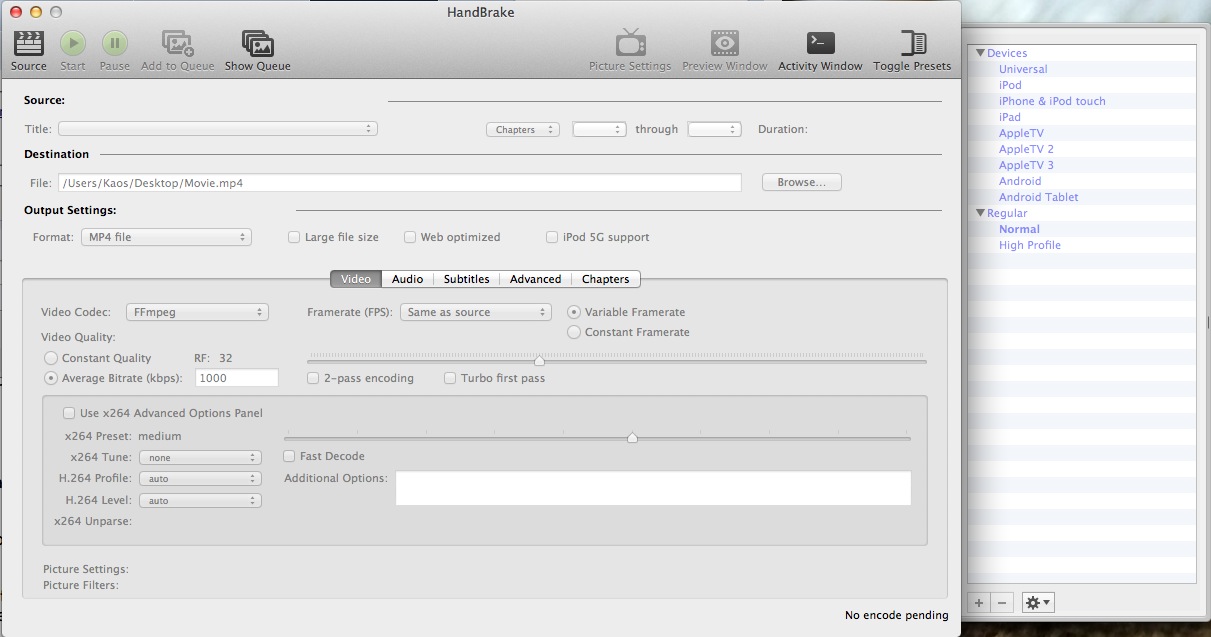
Task: Check Use x264 Advanced Options Panel
Action: (69, 413)
